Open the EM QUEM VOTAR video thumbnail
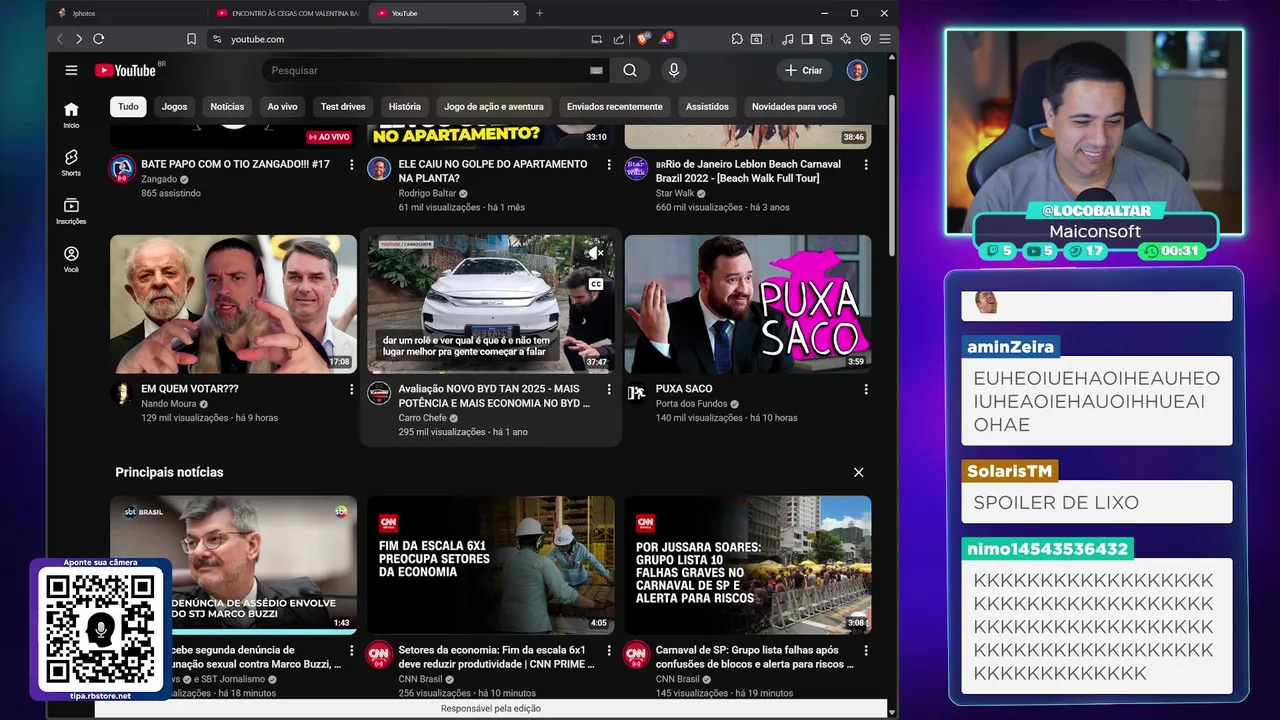The height and width of the screenshot is (720, 1280). coord(233,304)
